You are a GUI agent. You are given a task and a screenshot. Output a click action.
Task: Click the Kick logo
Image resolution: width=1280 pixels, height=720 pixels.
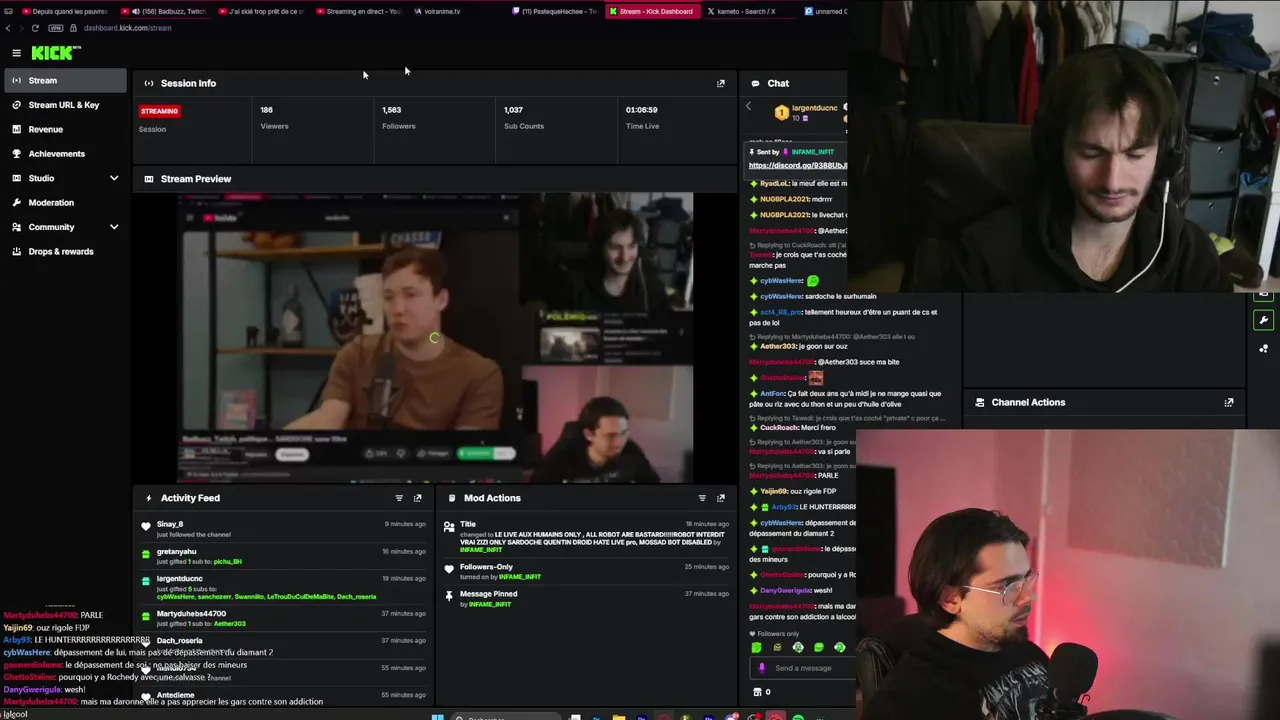click(56, 53)
